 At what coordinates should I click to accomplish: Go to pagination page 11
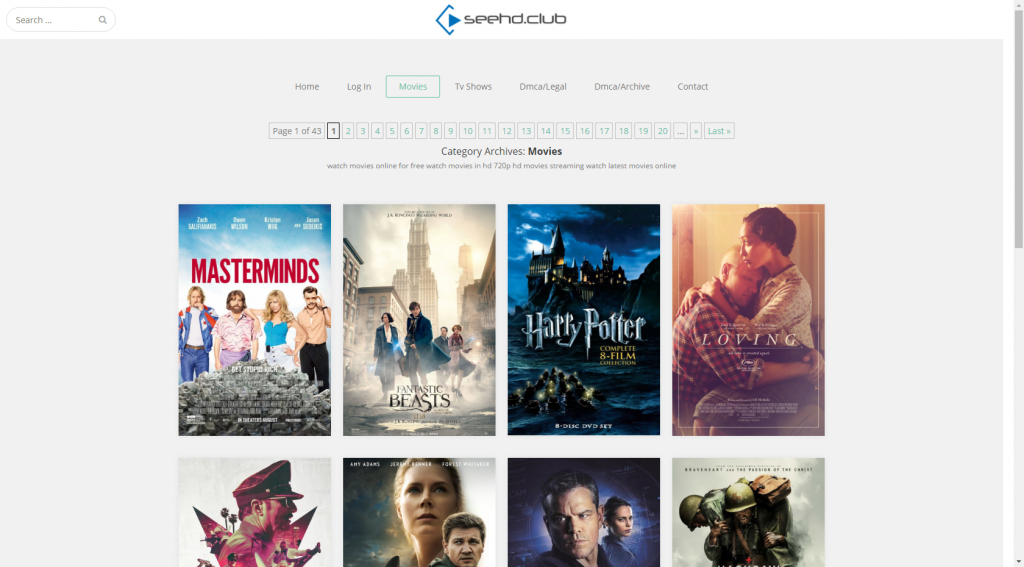click(487, 131)
